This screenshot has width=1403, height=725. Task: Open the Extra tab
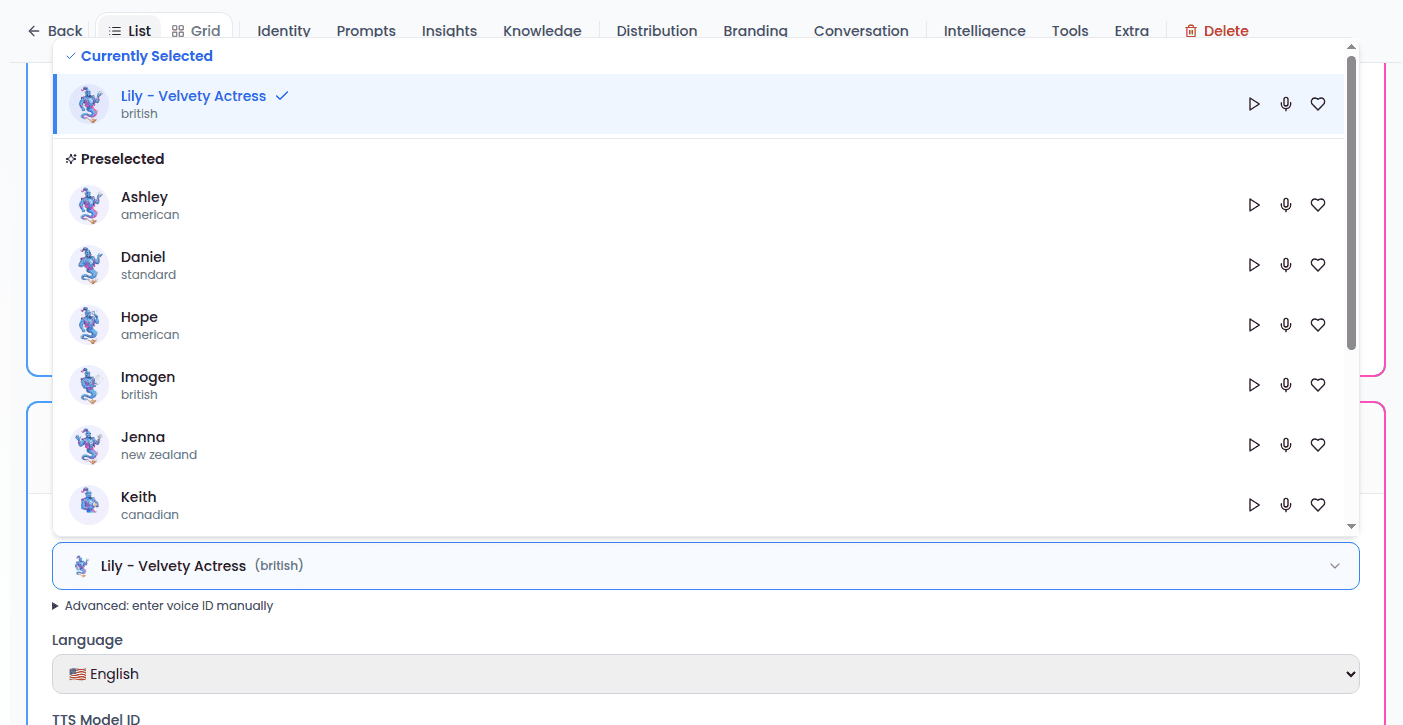coord(1132,31)
